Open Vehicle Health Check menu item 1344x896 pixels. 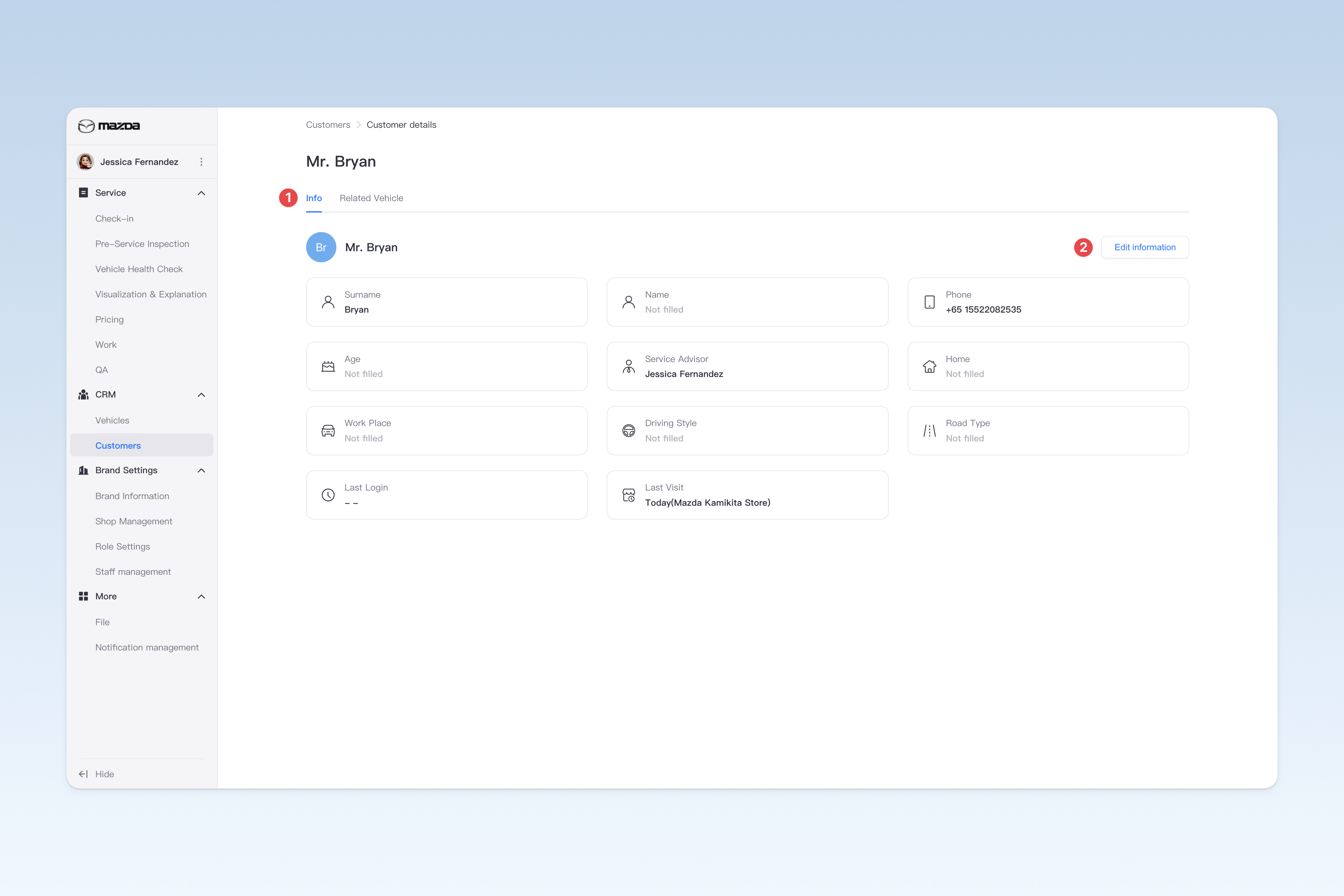(x=139, y=268)
